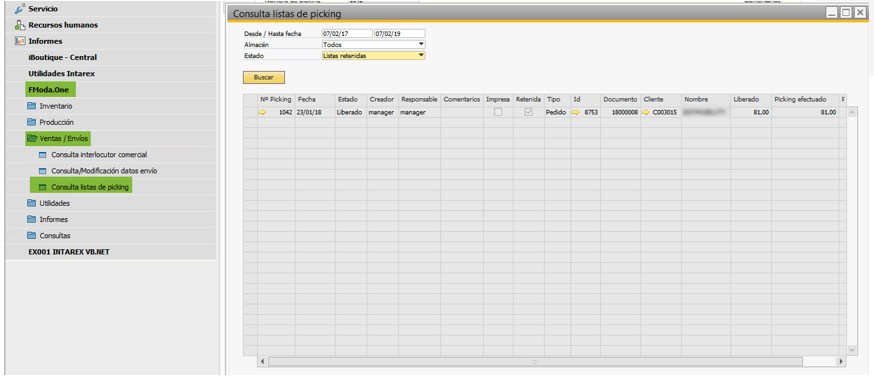Click the Consulta/Modificación datos envío form icon
This screenshot has height=380, width=874.
point(42,171)
